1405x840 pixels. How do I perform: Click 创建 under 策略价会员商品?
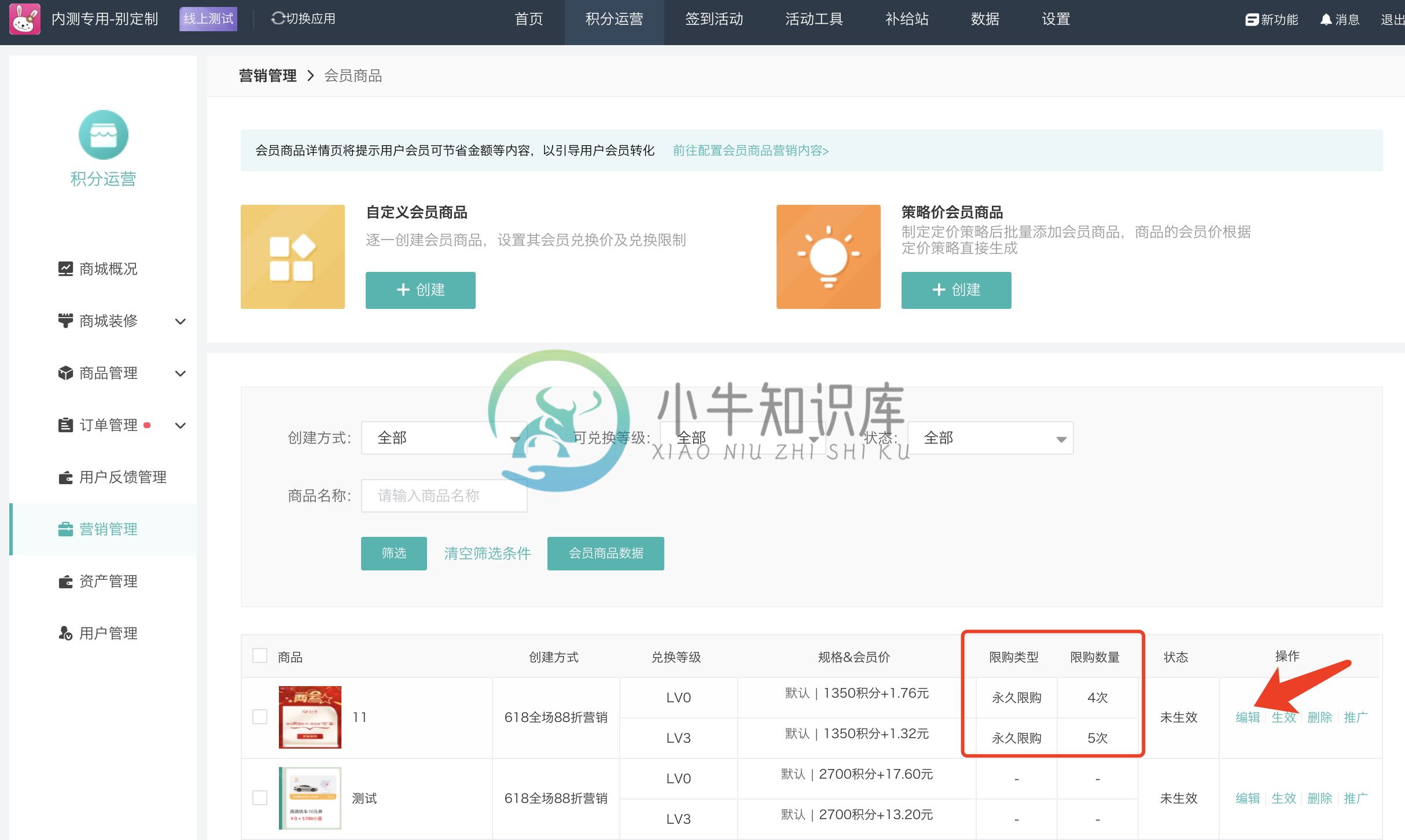pos(957,290)
